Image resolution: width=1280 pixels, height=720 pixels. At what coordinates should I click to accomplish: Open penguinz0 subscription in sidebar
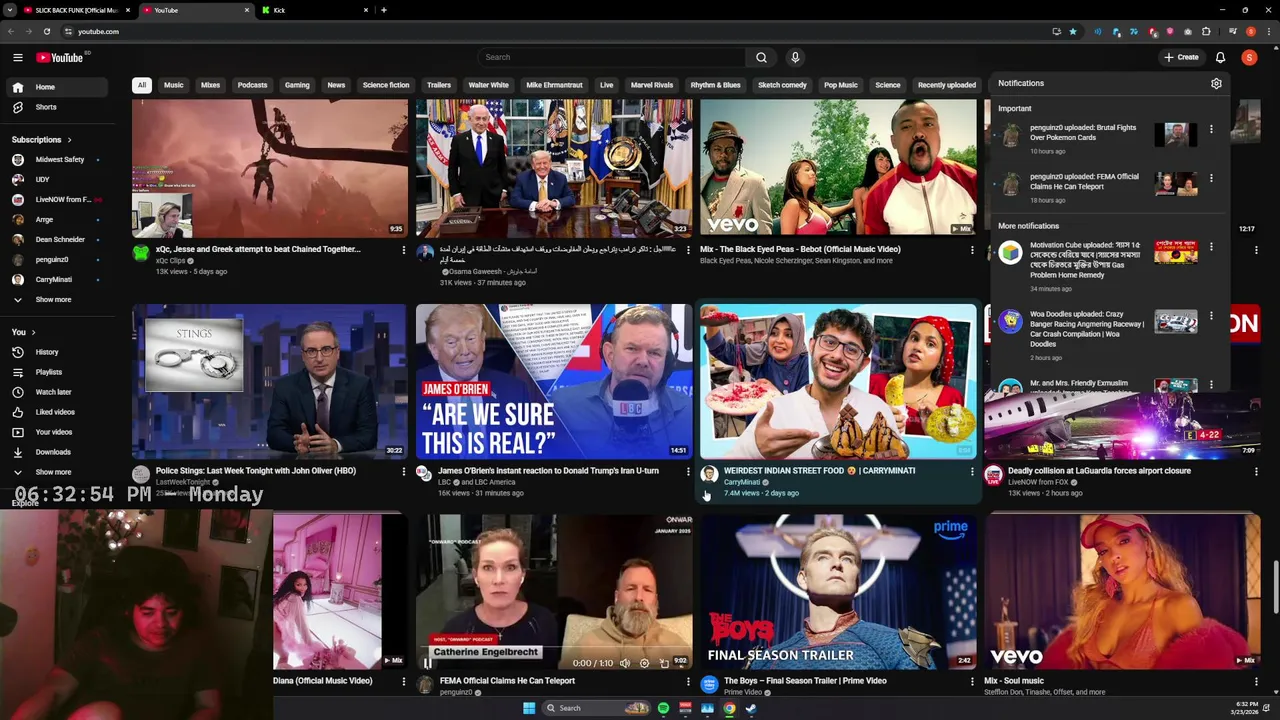point(58,260)
